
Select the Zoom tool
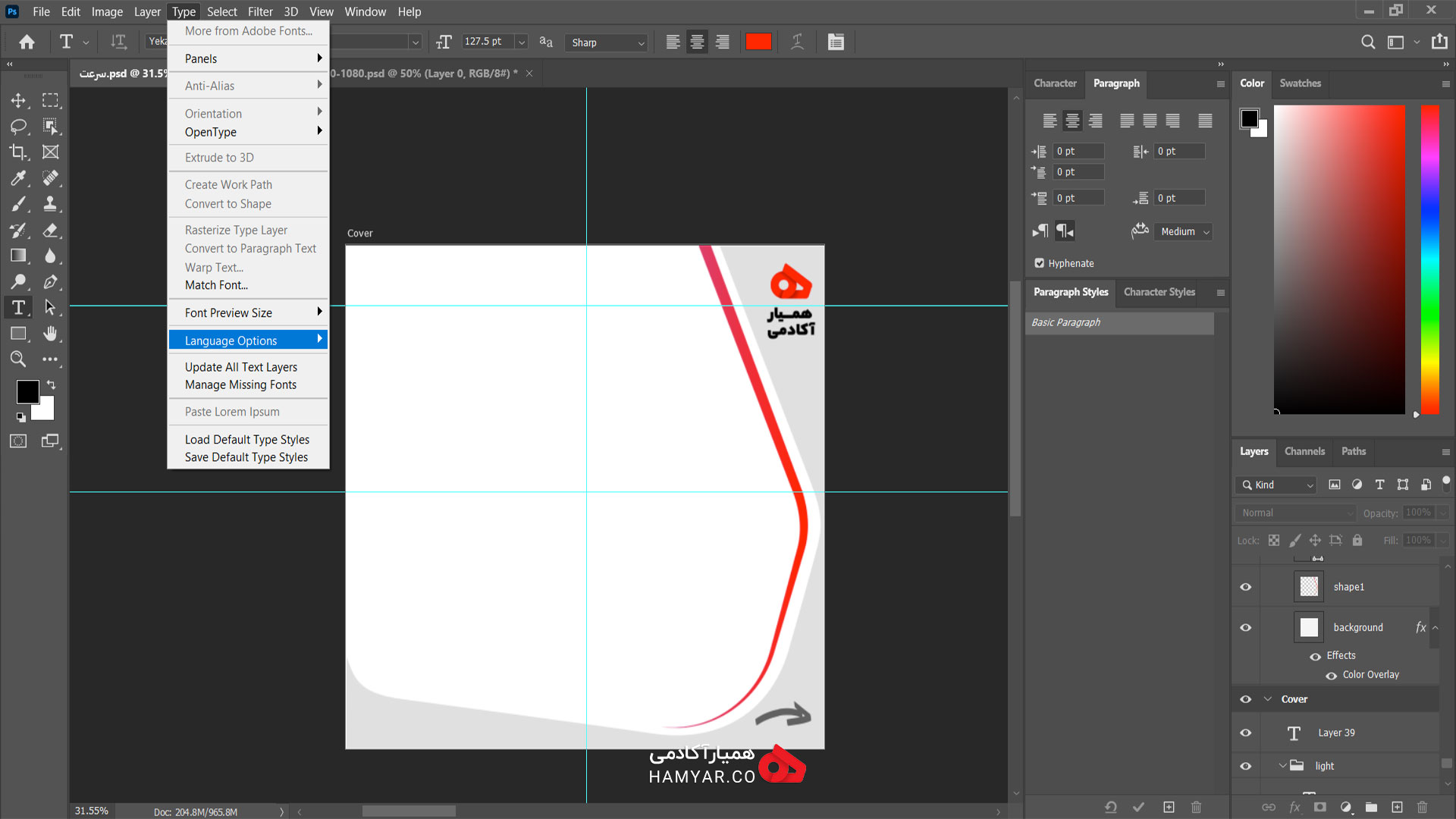coord(18,359)
